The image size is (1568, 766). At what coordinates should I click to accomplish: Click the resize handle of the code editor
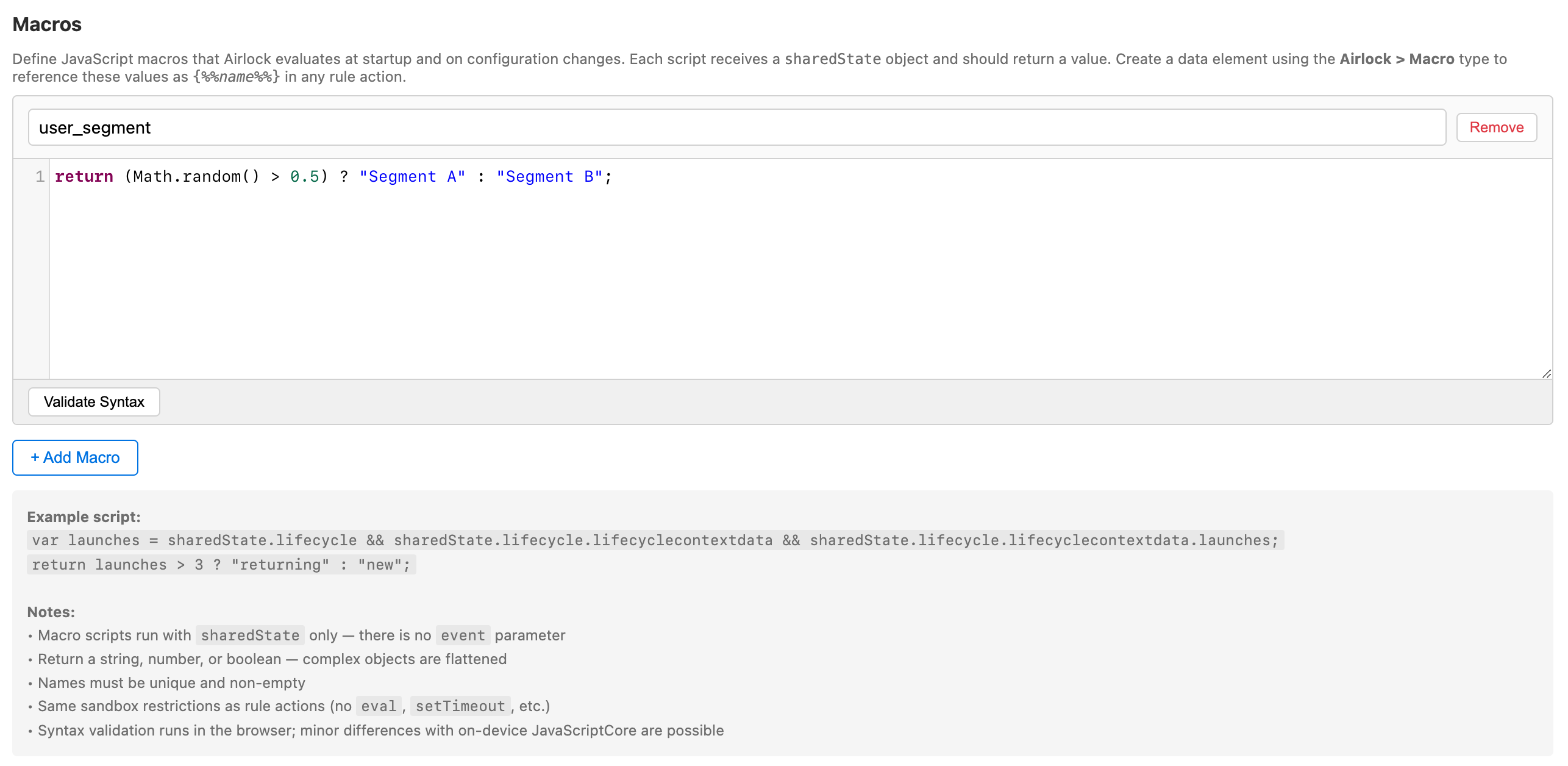(x=1546, y=373)
